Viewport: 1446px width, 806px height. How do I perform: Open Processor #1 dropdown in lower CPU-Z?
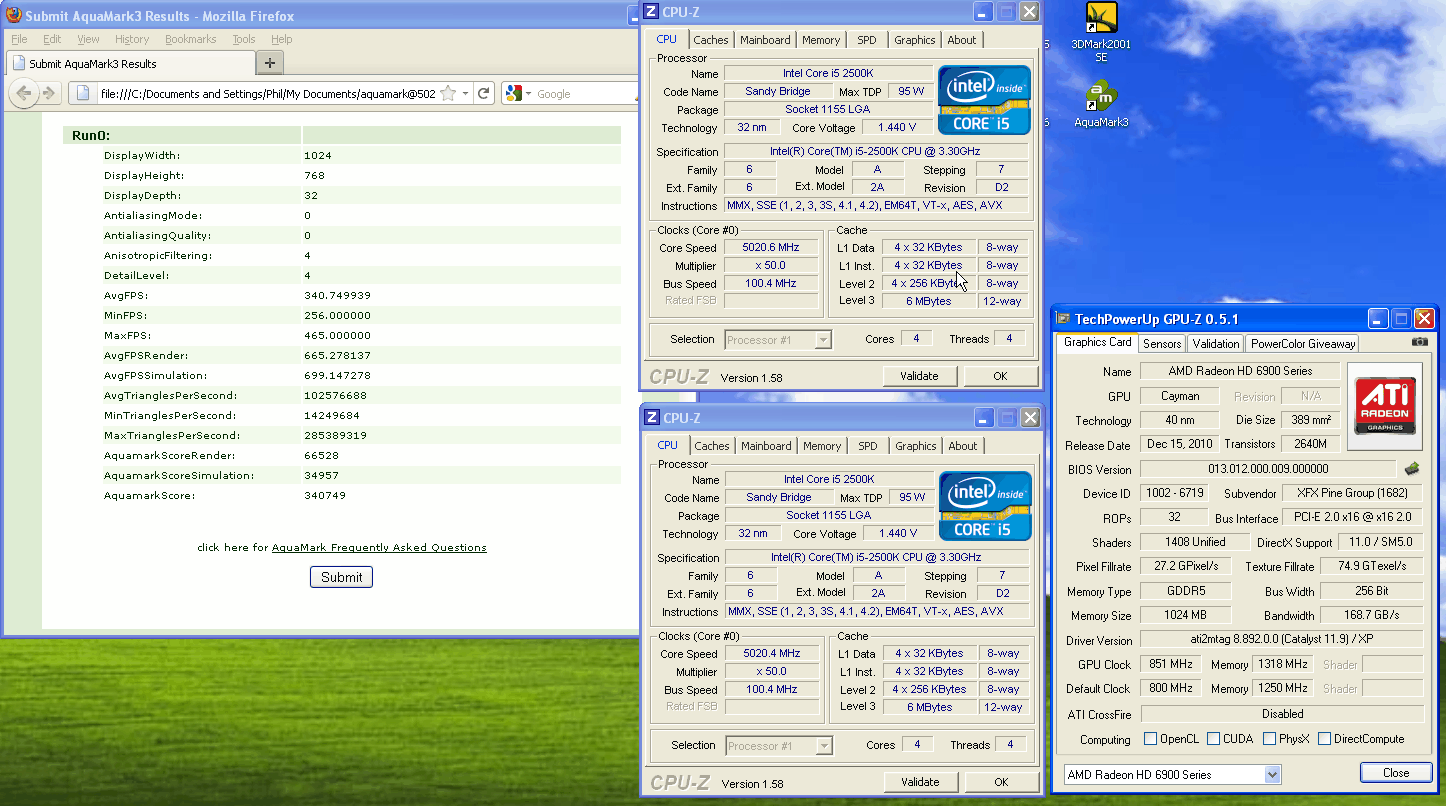click(x=824, y=746)
